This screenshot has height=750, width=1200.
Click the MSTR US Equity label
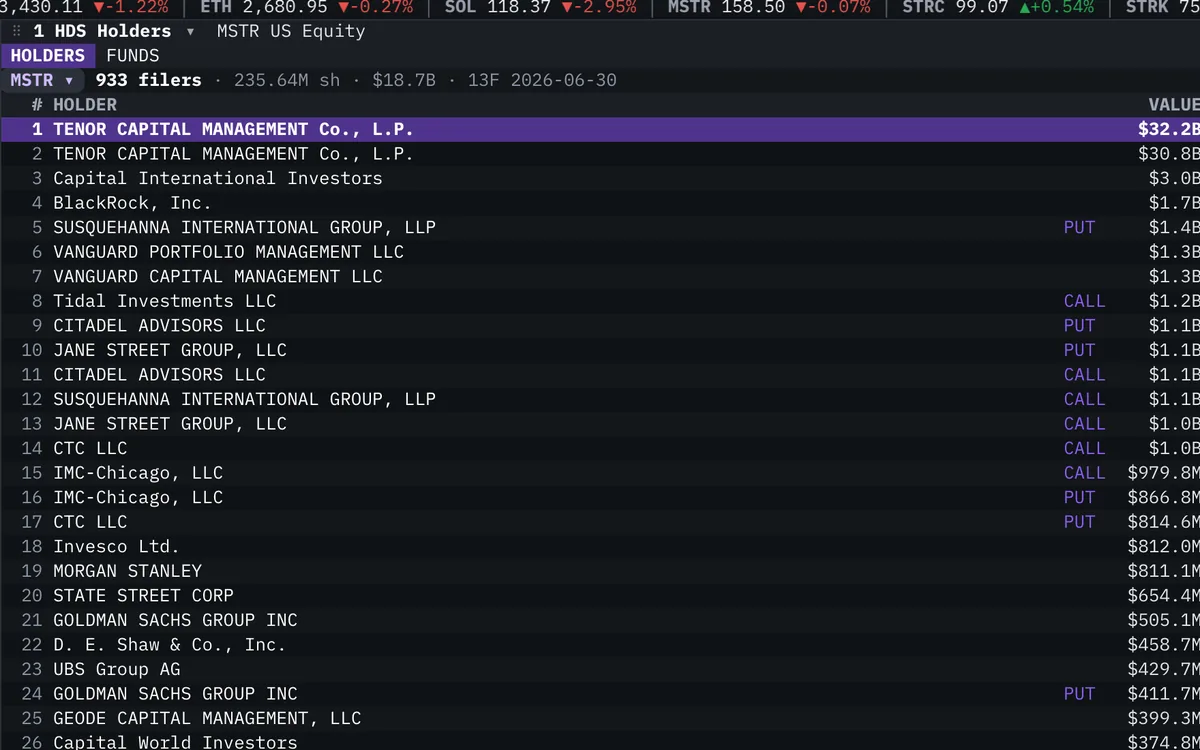291,31
